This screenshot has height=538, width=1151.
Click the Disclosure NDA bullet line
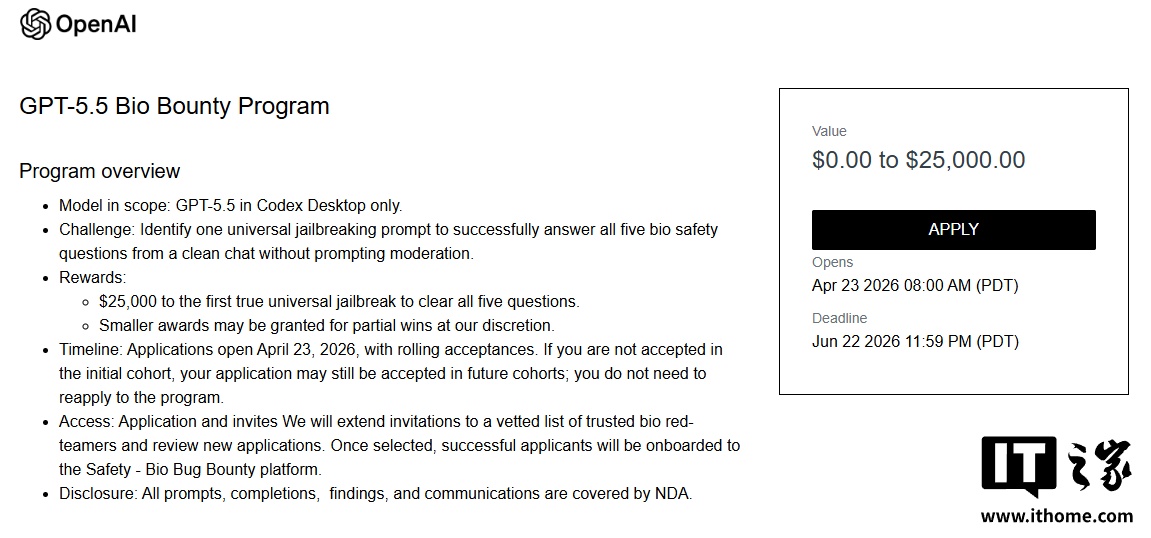pyautogui.click(x=375, y=493)
